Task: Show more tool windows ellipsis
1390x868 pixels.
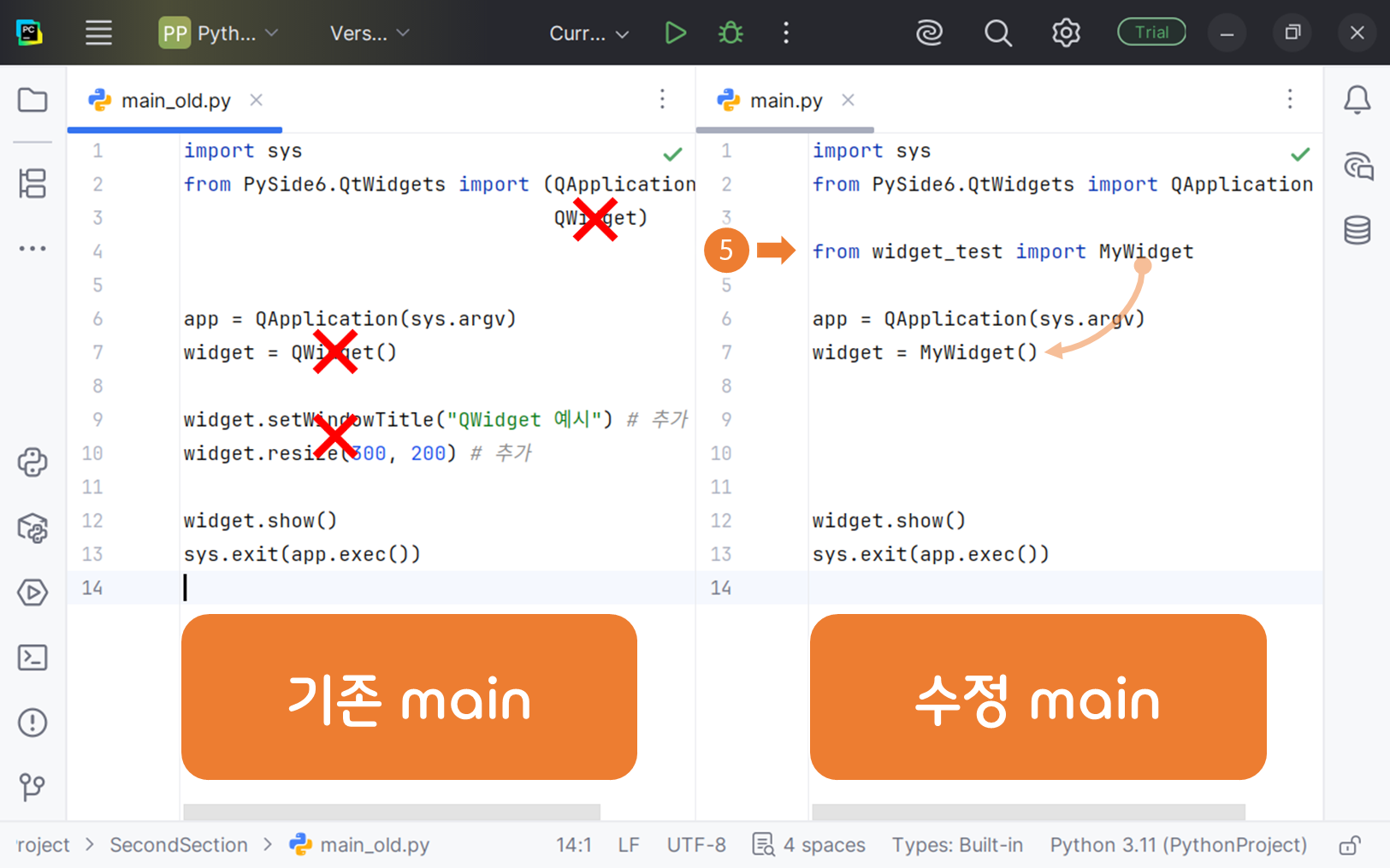Action: coord(33,249)
